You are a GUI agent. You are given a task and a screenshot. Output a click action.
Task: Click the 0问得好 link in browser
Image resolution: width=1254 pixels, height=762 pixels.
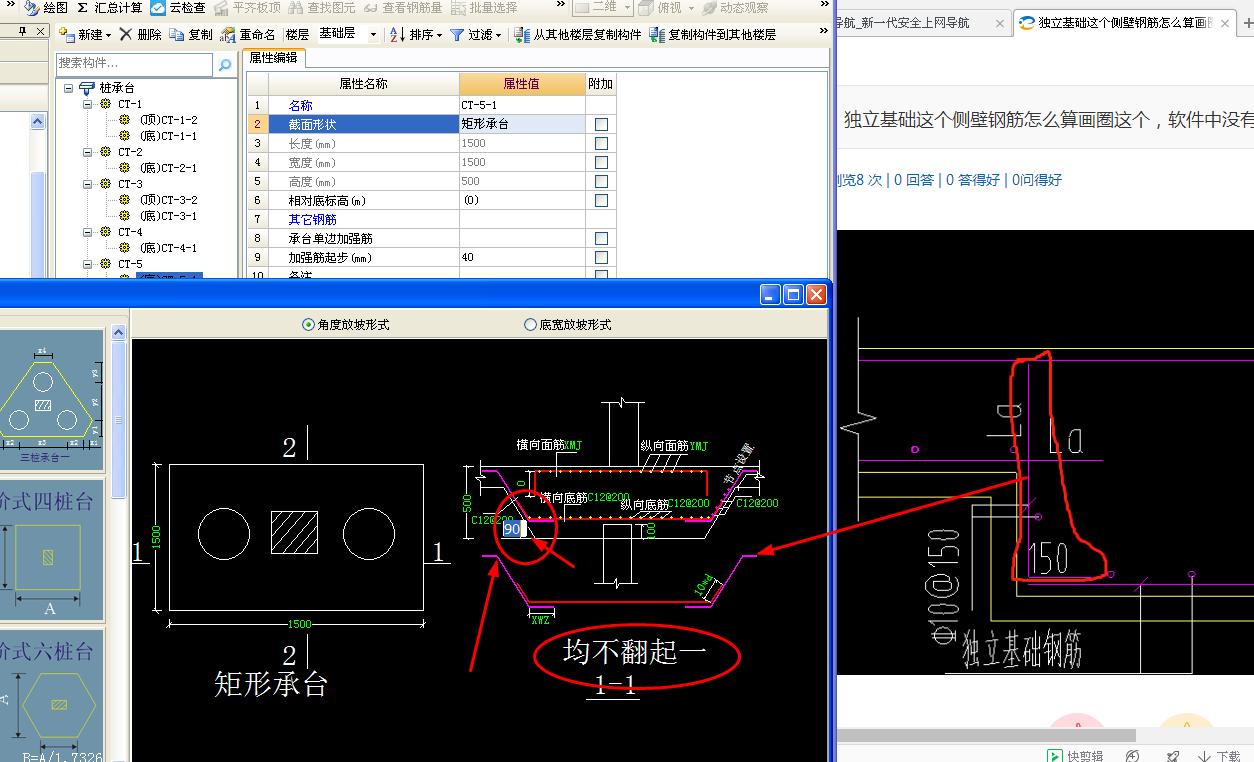[x=1037, y=180]
